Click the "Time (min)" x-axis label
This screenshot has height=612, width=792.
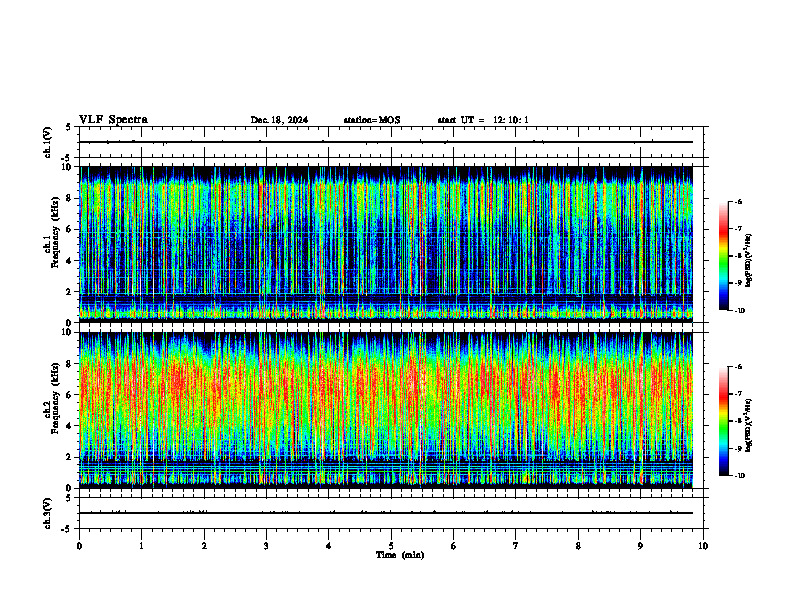coord(400,555)
